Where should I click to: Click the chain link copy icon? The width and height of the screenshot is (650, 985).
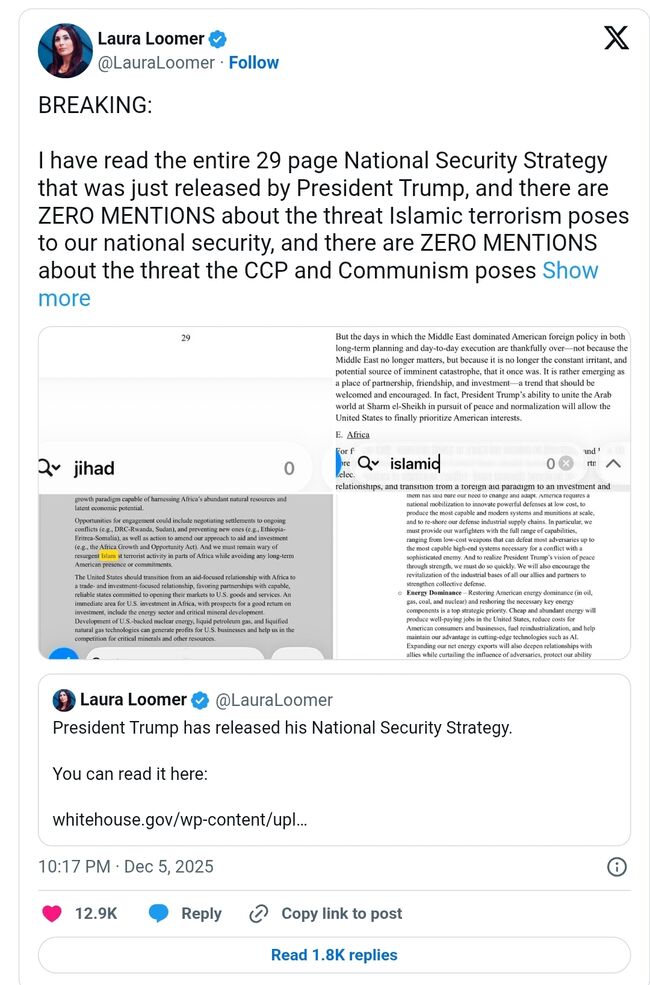(259, 913)
